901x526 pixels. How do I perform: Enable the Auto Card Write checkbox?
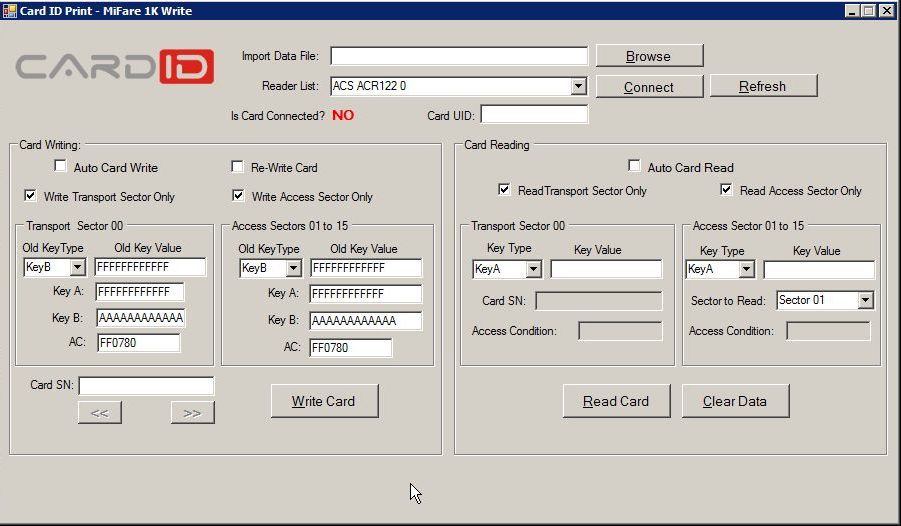61,167
